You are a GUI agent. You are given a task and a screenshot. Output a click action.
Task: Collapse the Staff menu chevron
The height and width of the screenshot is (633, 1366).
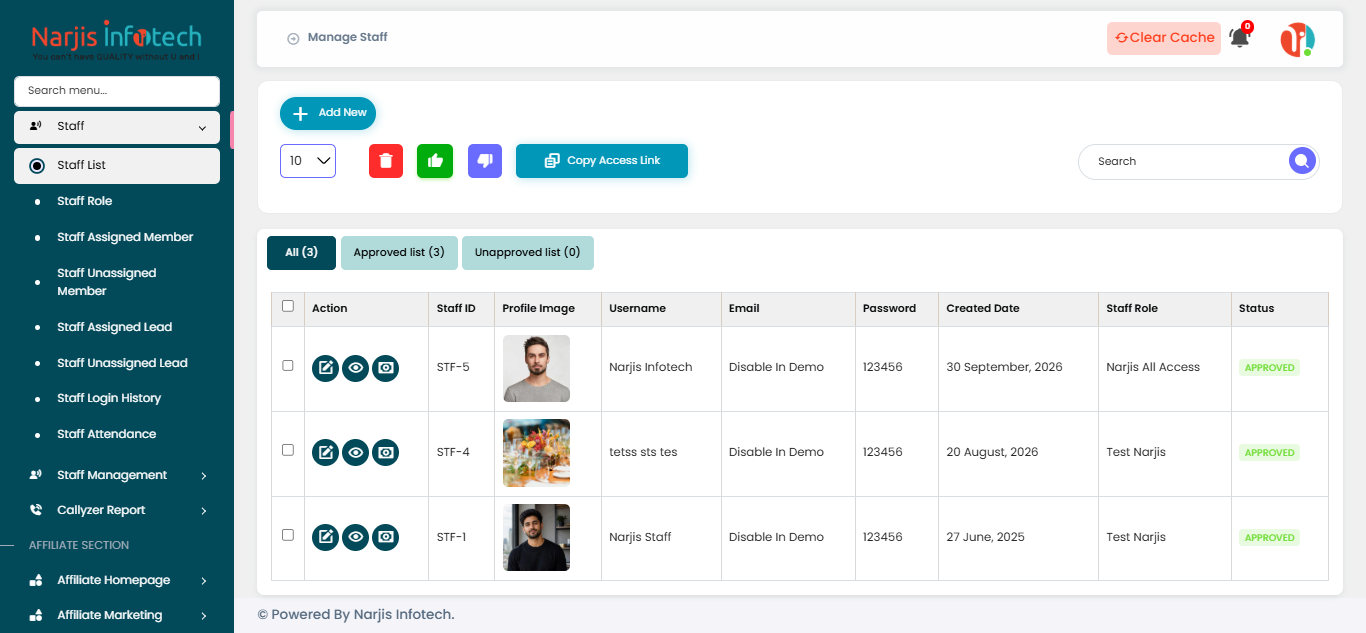click(x=202, y=128)
